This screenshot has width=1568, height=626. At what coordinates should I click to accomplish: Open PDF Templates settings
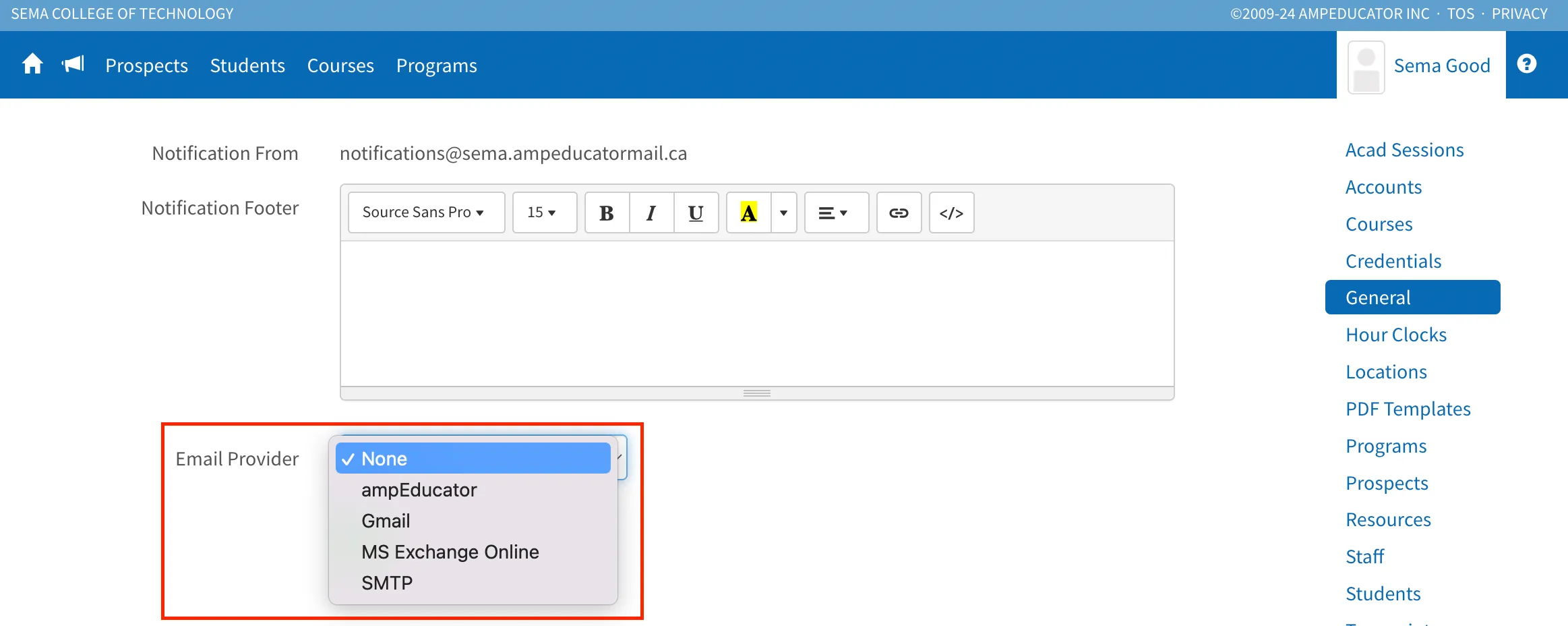(1408, 409)
